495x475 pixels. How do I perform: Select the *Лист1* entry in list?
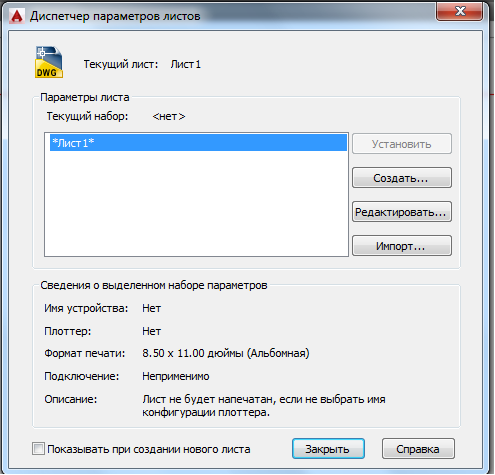pos(198,143)
